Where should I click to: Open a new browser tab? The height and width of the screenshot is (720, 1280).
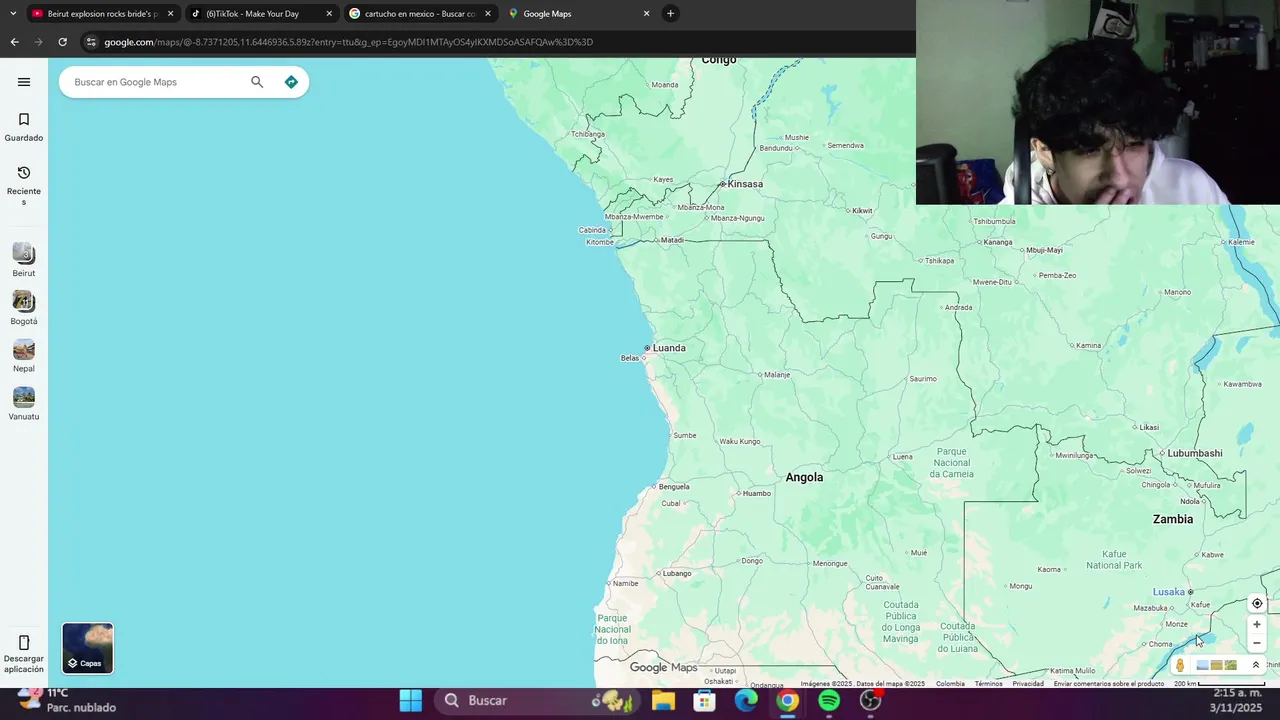(x=670, y=14)
